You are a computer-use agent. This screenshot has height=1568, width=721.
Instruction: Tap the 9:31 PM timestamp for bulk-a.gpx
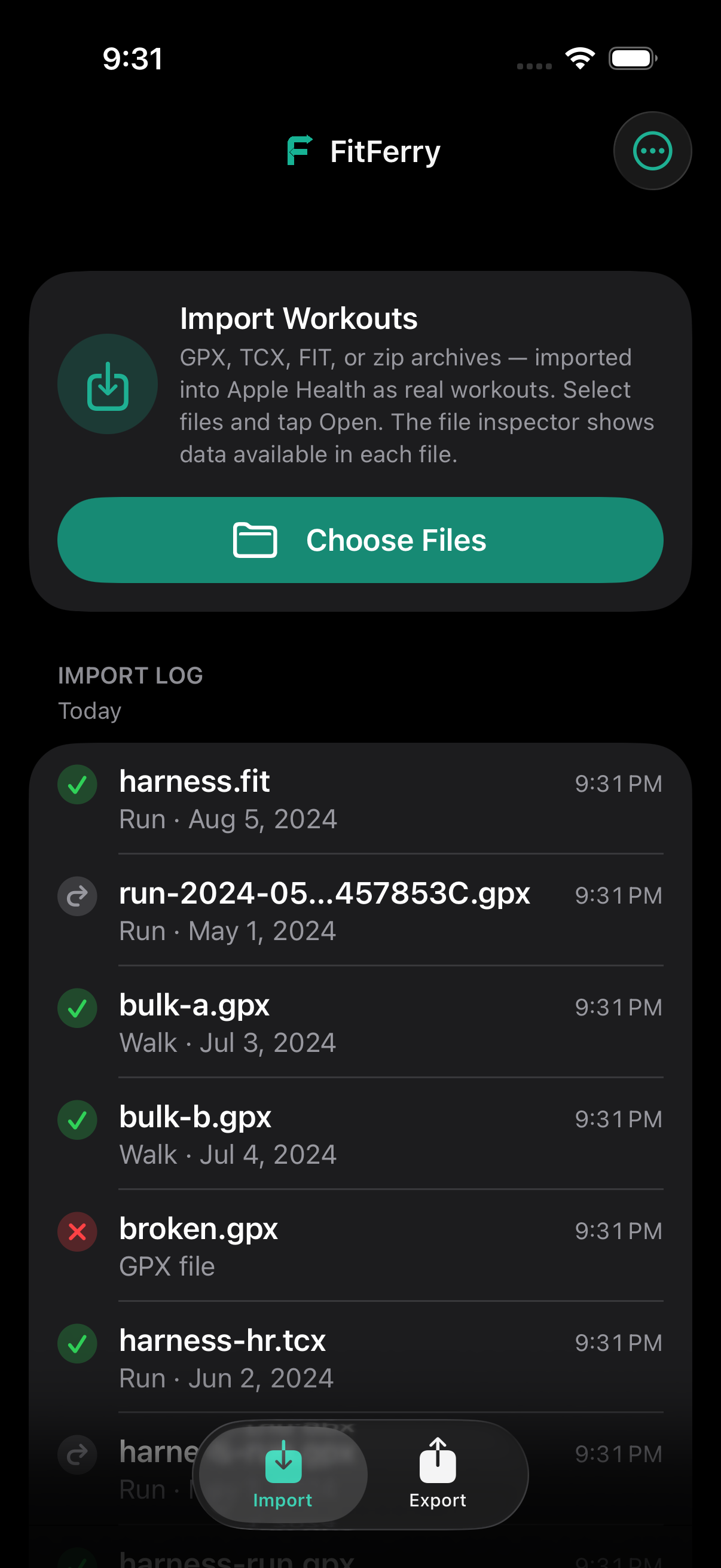(x=619, y=1008)
